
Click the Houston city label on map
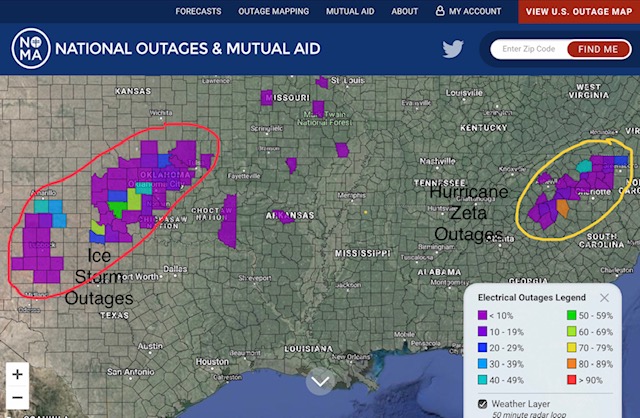click(212, 362)
